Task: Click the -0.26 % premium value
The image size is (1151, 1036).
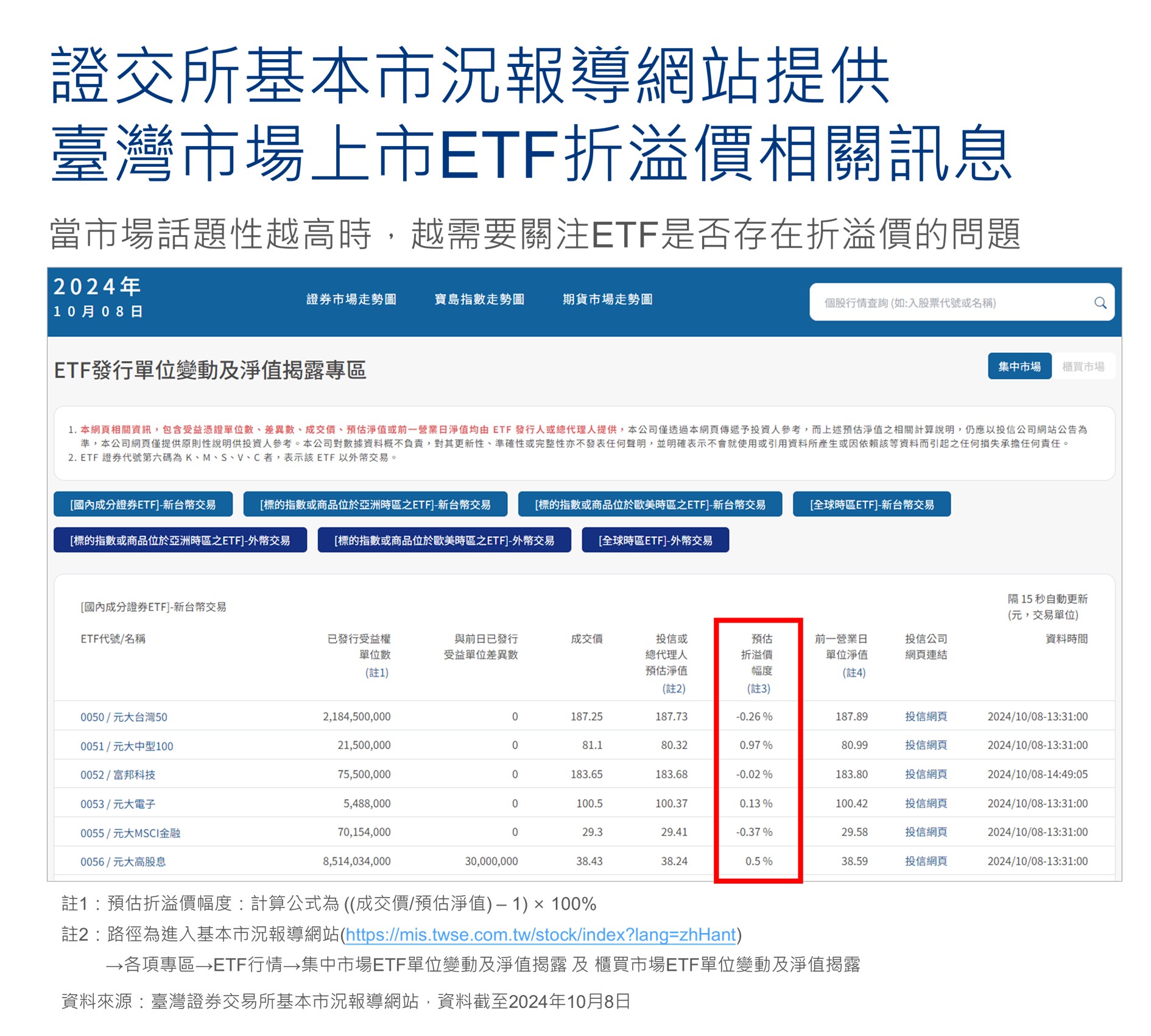Action: (754, 716)
